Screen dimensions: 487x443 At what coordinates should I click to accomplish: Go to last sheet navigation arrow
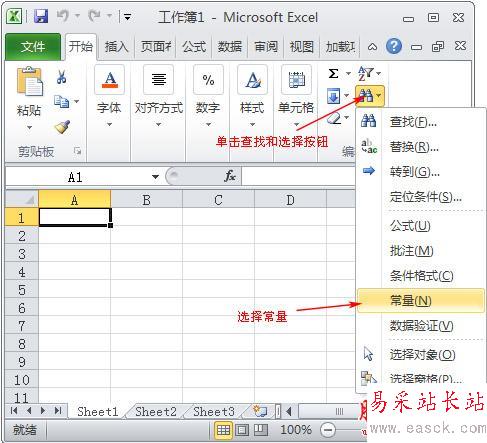tap(58, 411)
